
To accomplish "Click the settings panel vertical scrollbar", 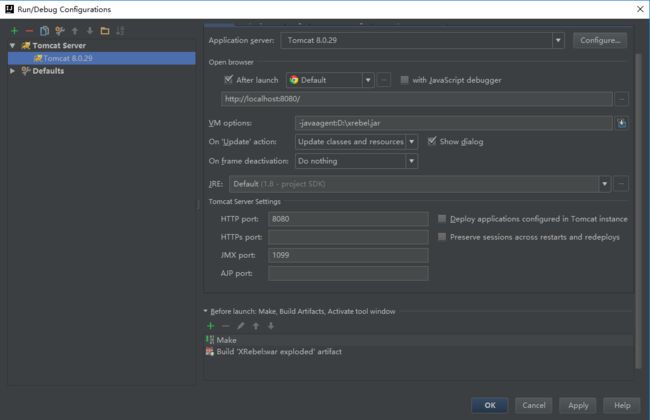I will [638, 211].
